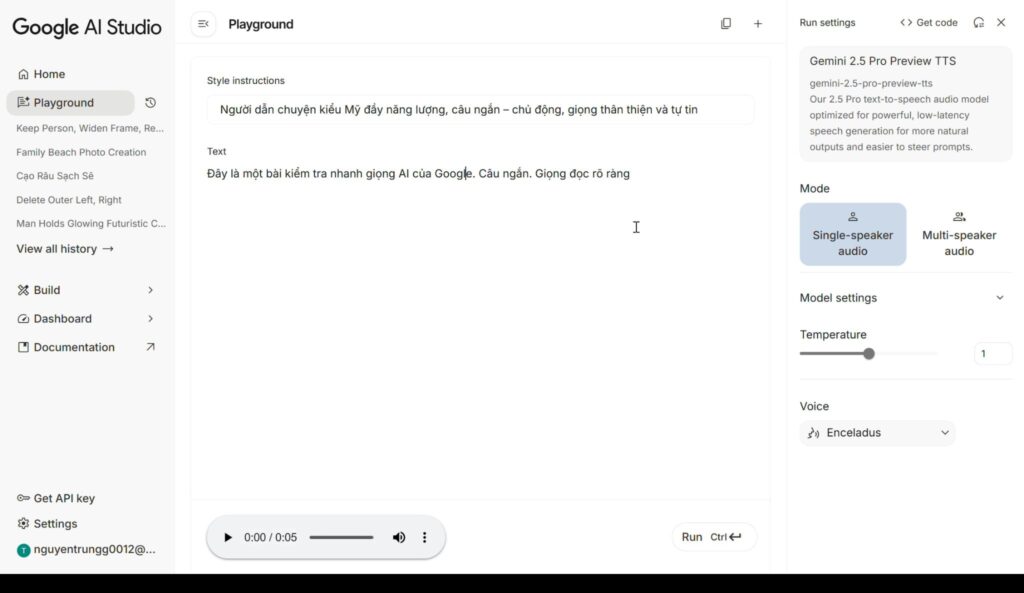Screen dimensions: 1024x593
Task: Click the copy prompt icon above Run settings
Action: point(726,22)
